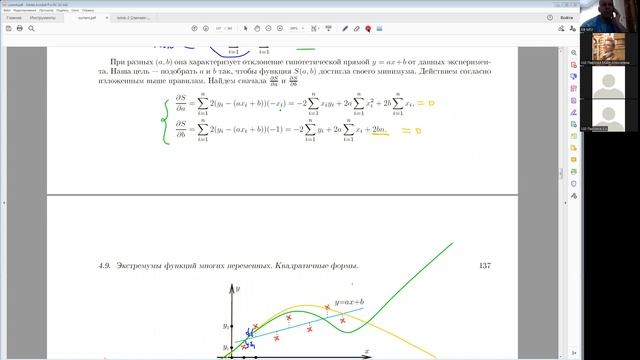Open the yellow file tool in right pane
640x360 pixels.
[573, 148]
